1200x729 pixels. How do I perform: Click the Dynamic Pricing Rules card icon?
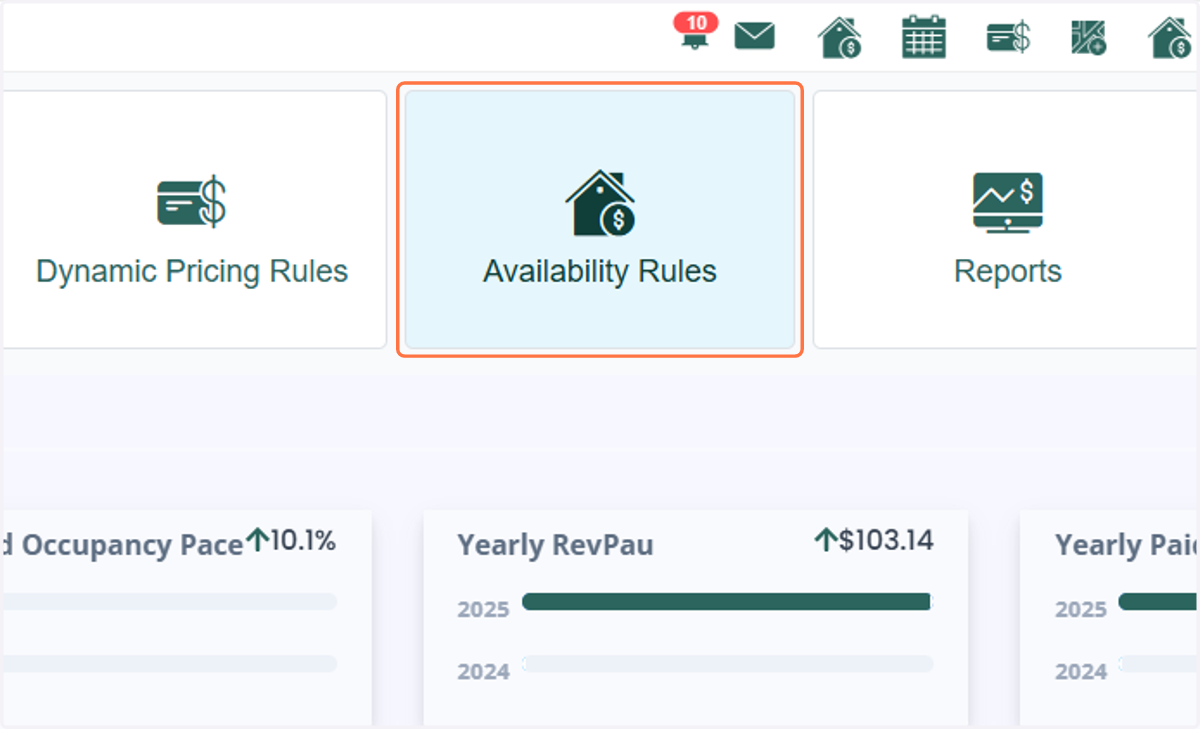pos(192,201)
